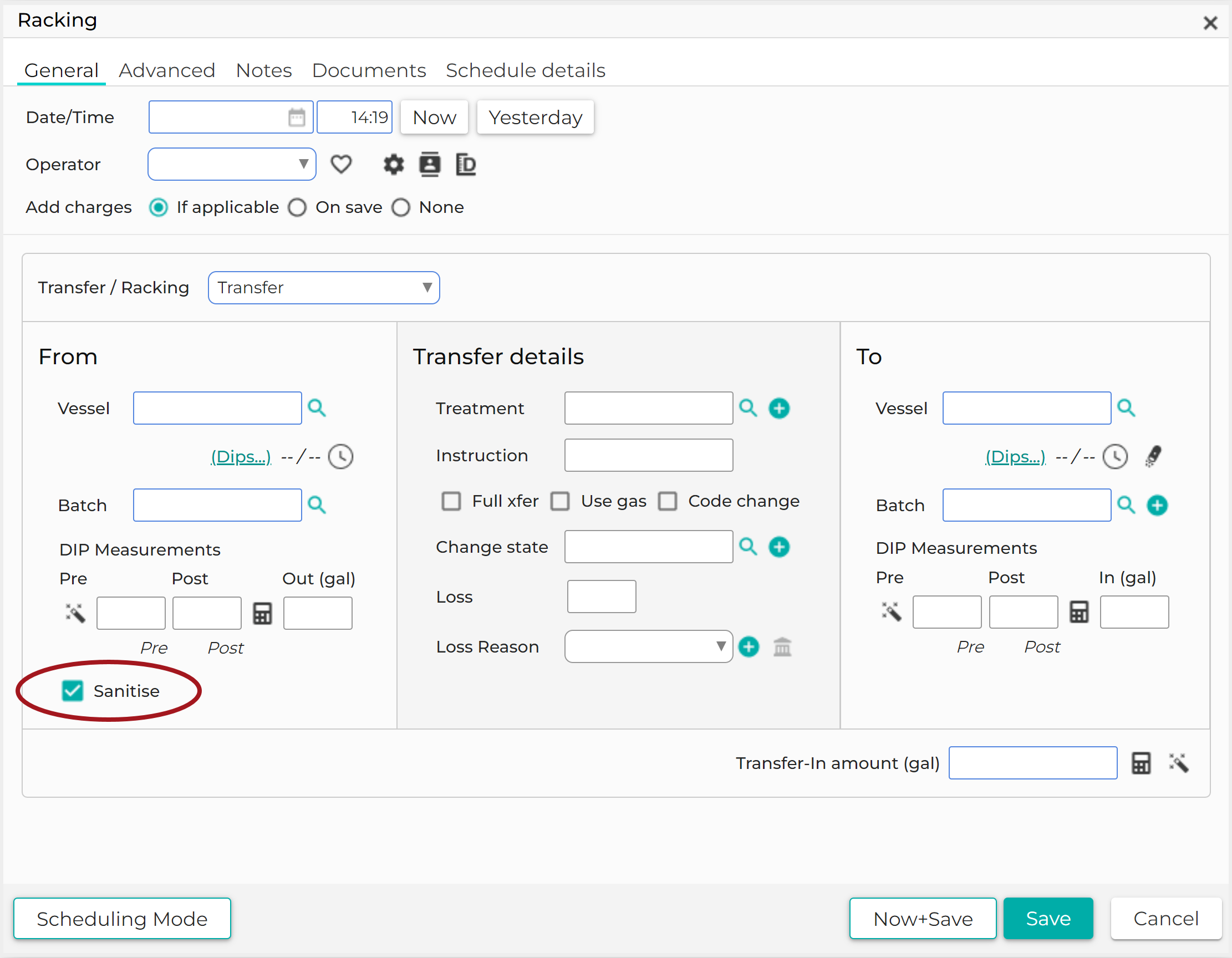Click the From Out (gal) field
This screenshot has width=1232, height=958.
(x=318, y=613)
